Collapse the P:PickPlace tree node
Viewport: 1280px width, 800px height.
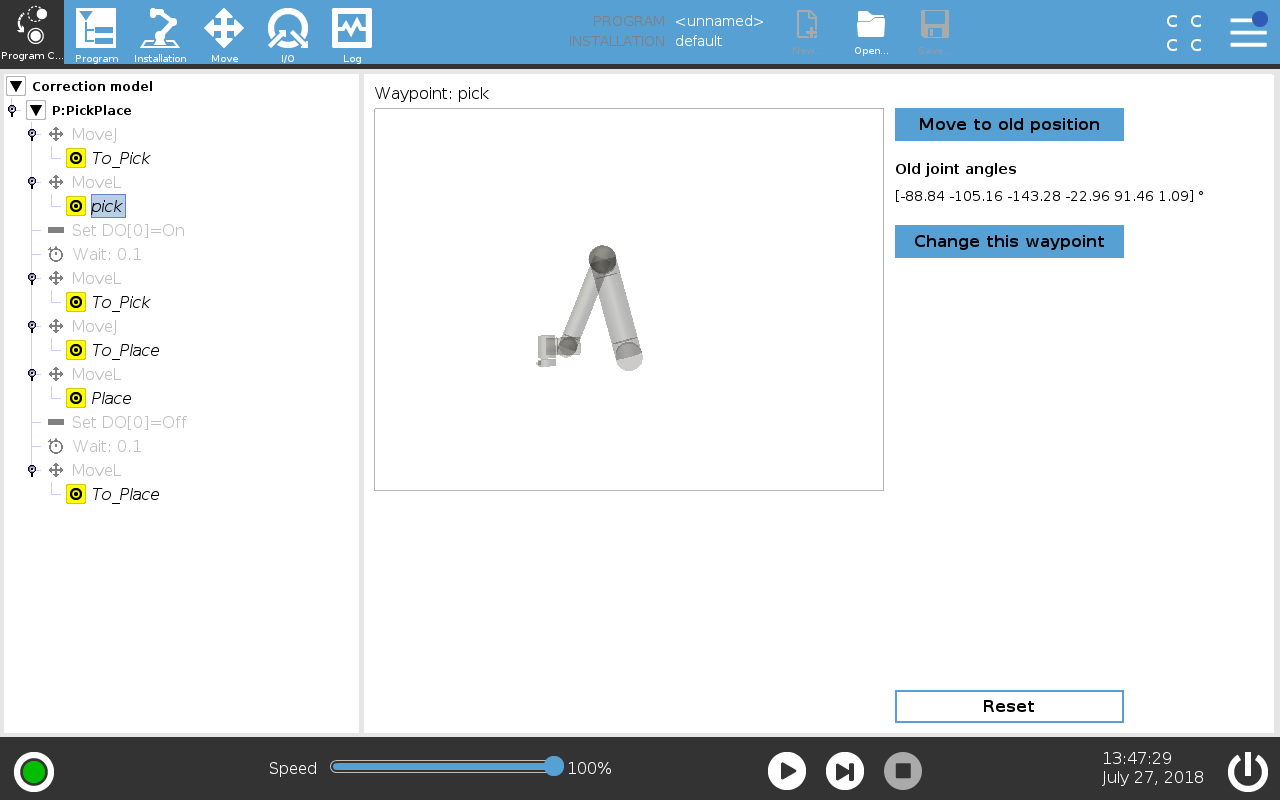(x=36, y=110)
